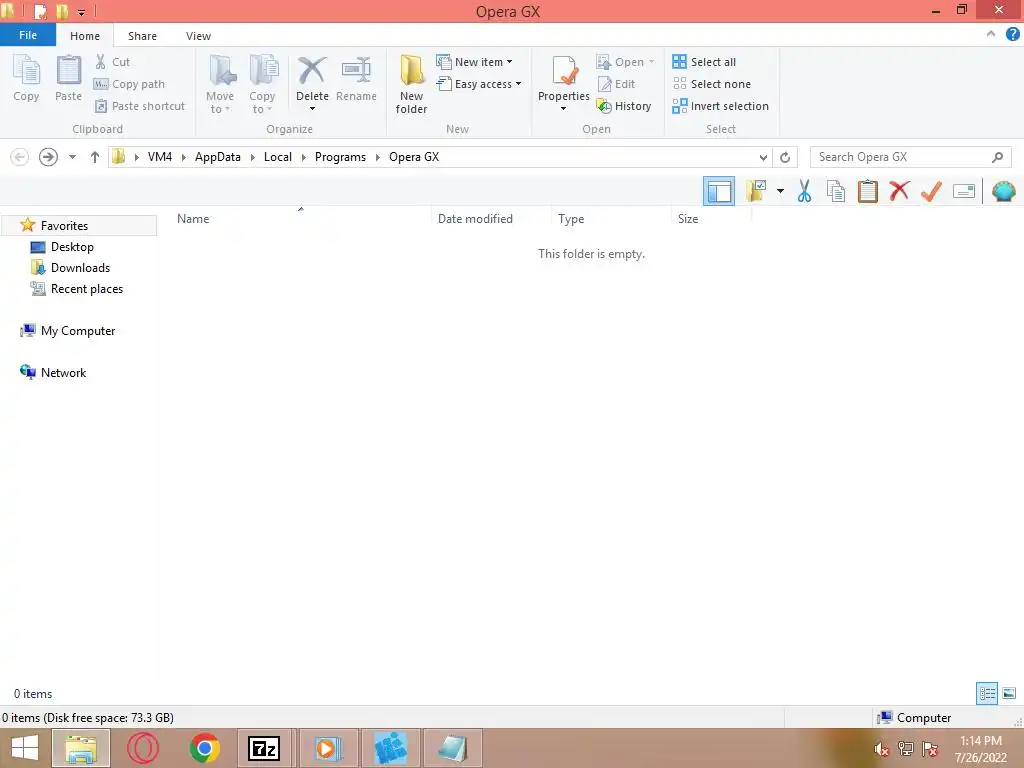Click AppData in the address breadcrumb
Viewport: 1024px width, 768px height.
pos(217,157)
